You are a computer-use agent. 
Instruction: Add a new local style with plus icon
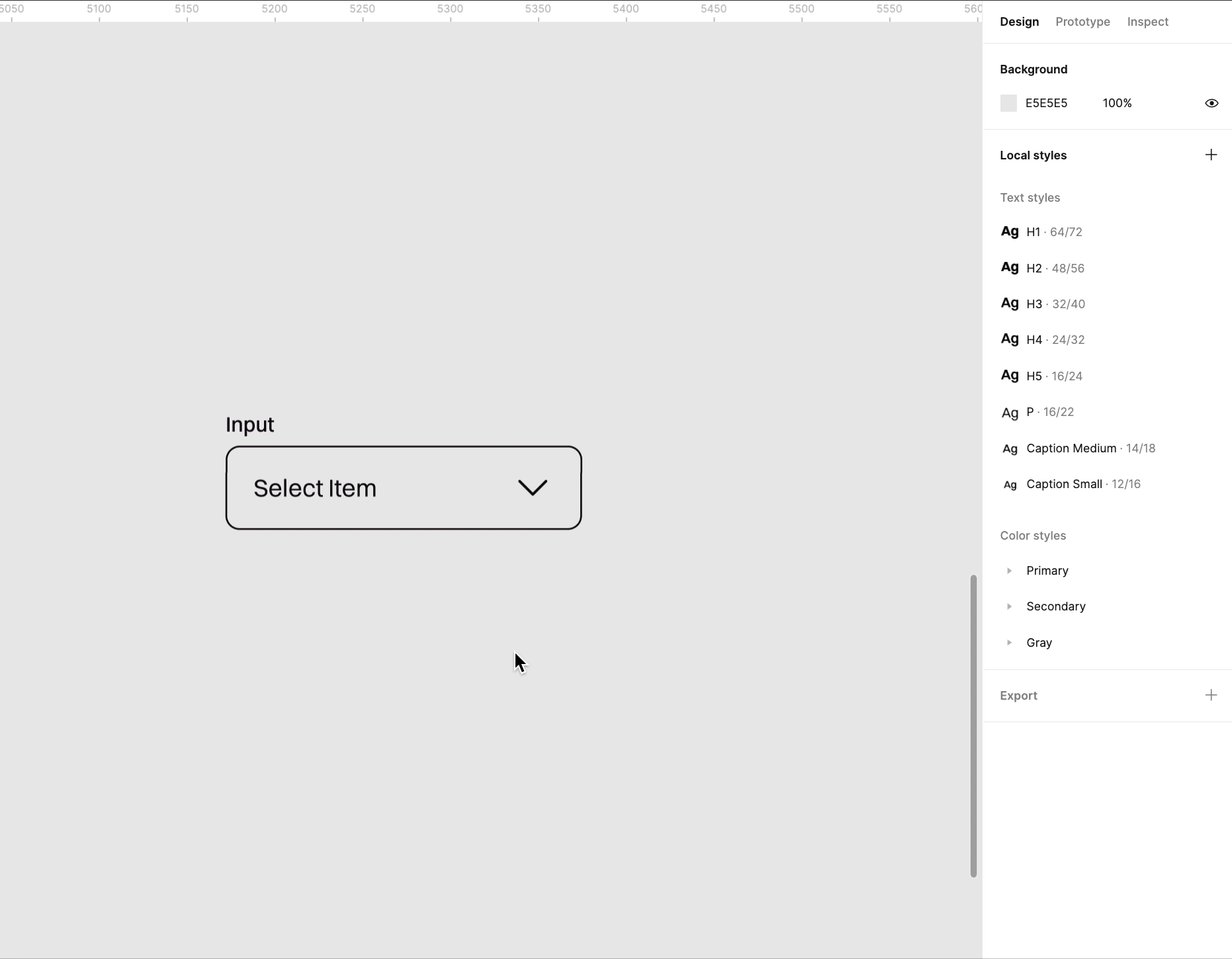point(1211,155)
